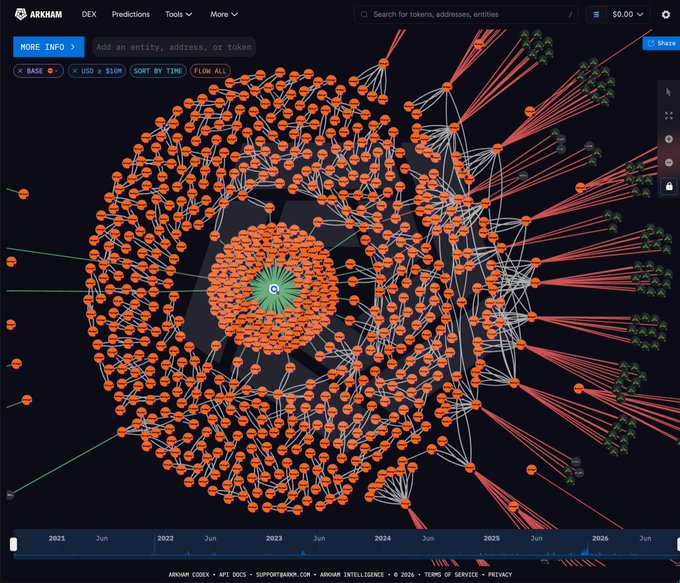Click the Solana network icon beside the balance

tap(596, 14)
